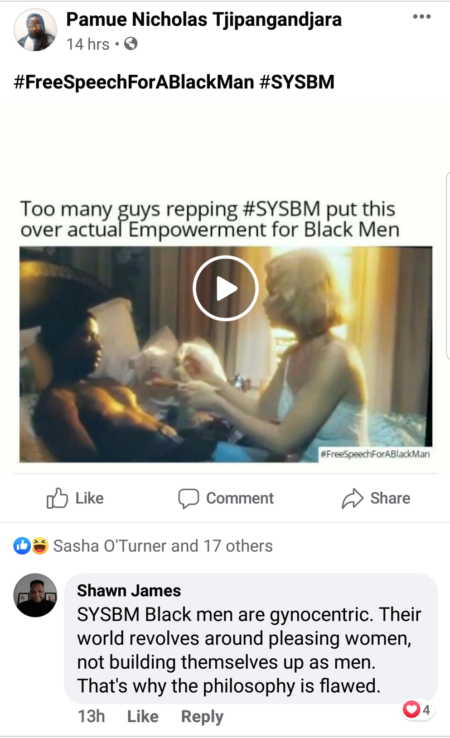Click the globe public audience icon
This screenshot has height=738, width=450.
pos(130,44)
